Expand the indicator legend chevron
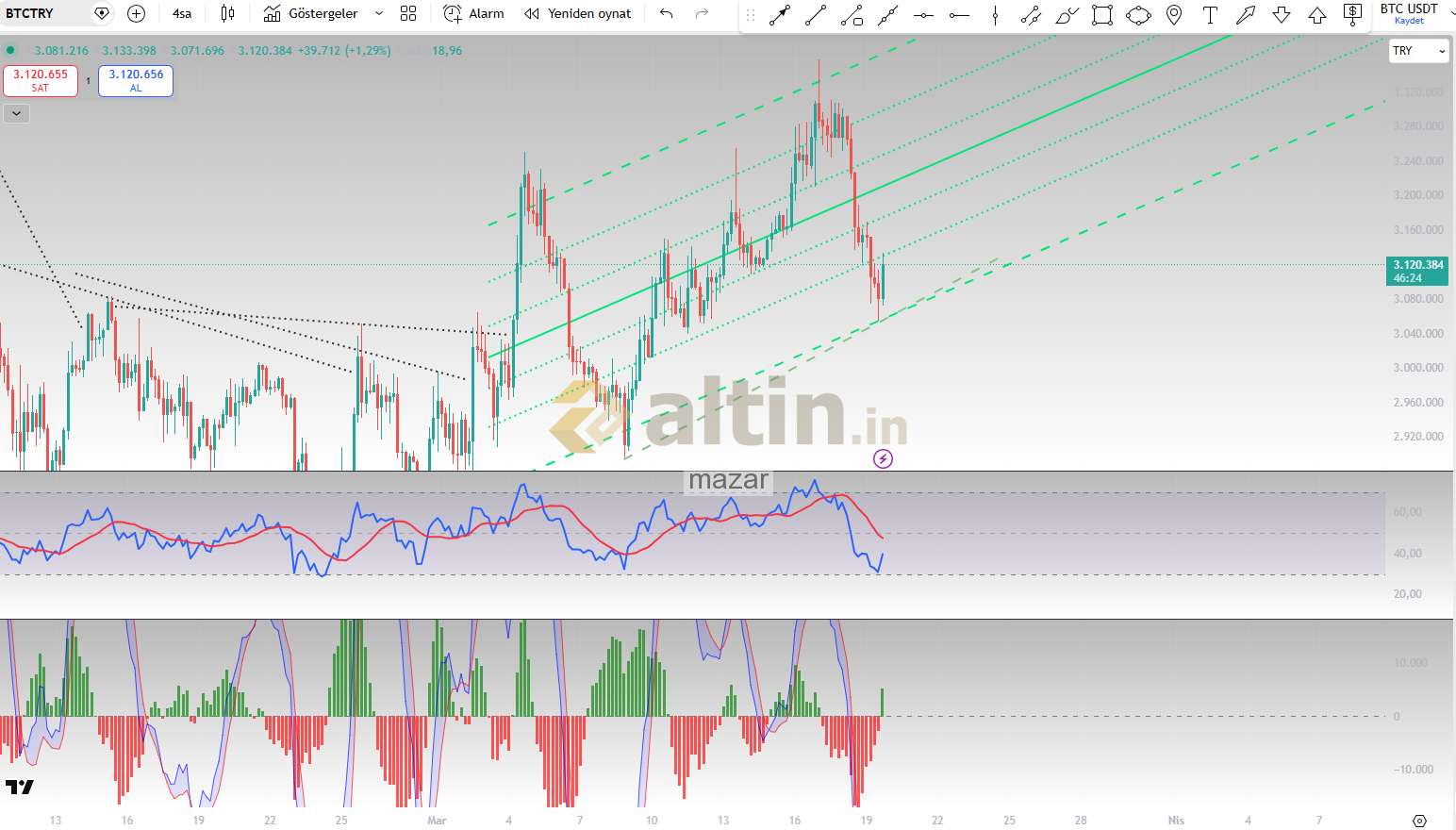1456x830 pixels. pyautogui.click(x=17, y=114)
